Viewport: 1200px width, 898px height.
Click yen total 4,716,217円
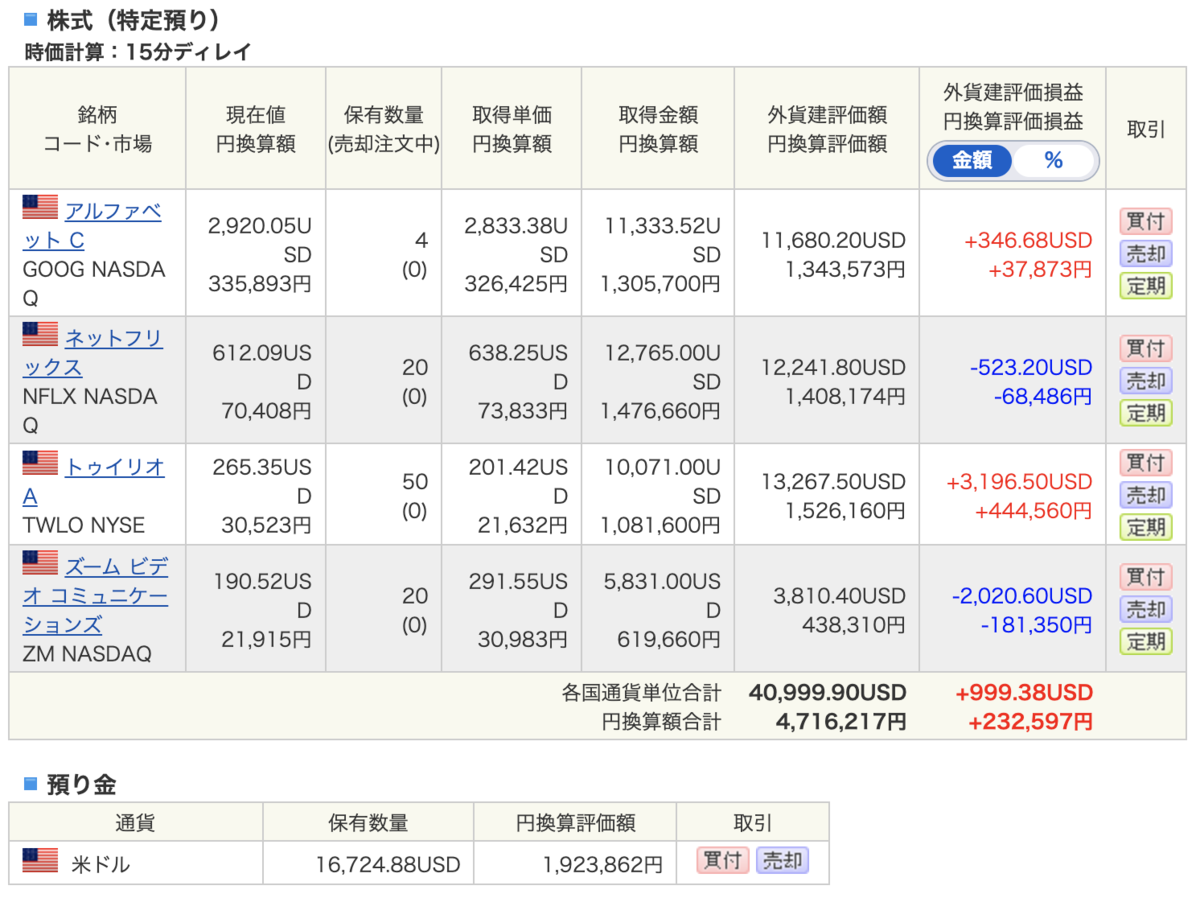click(841, 721)
